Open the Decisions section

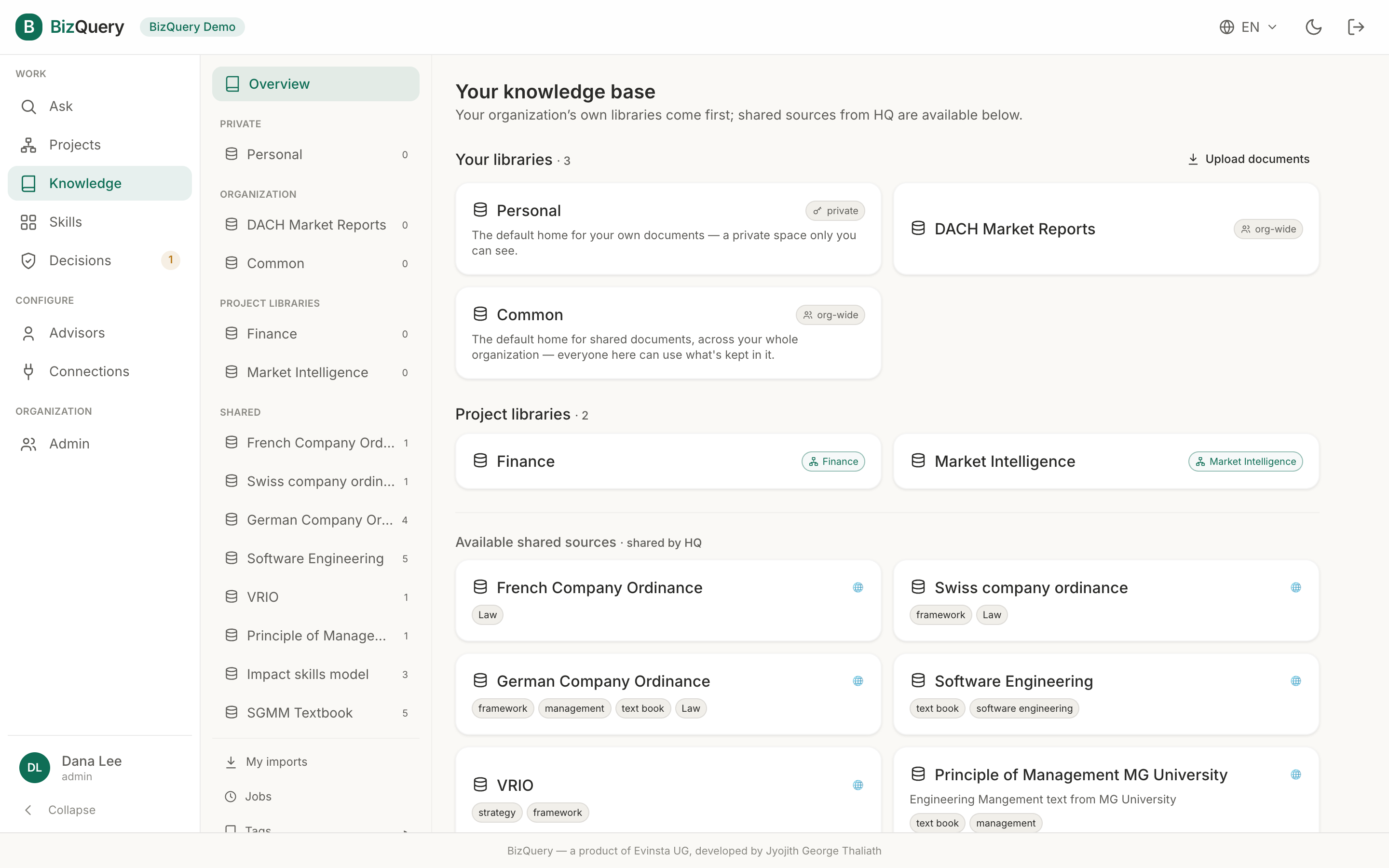click(x=100, y=260)
